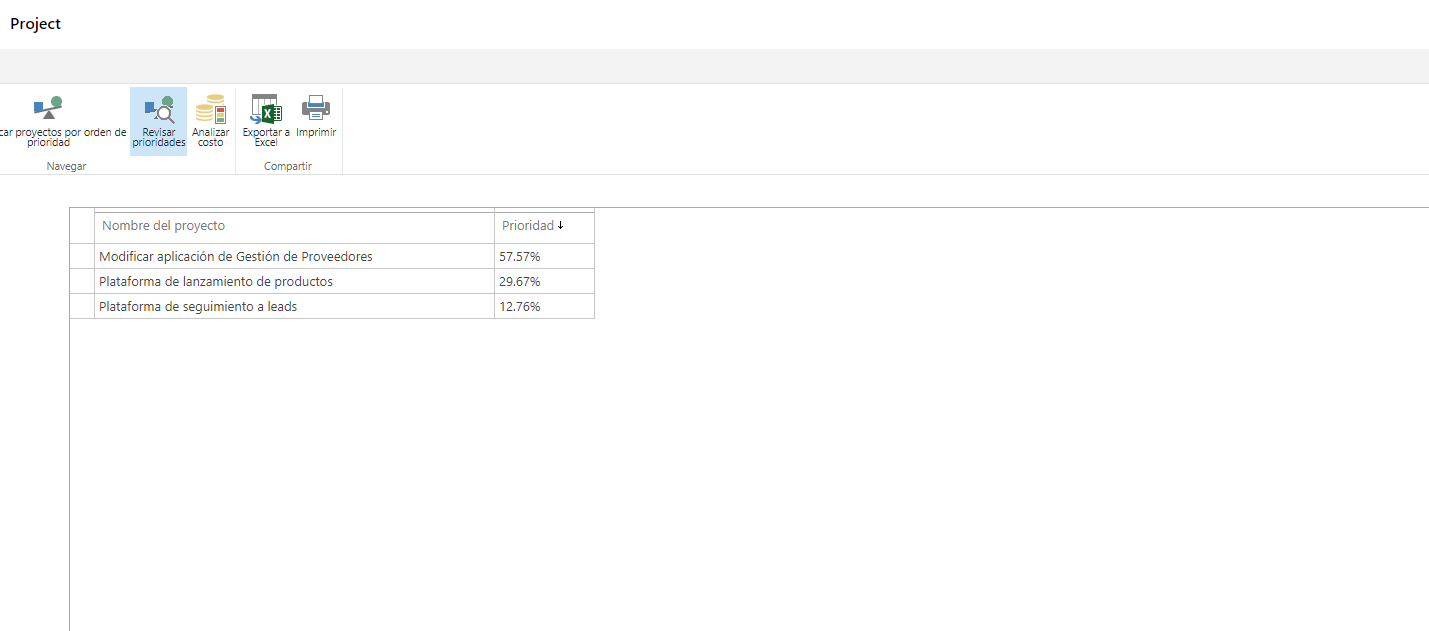Click the 12.76% priority cell
Viewport: 1429px width, 631px height.
[544, 306]
